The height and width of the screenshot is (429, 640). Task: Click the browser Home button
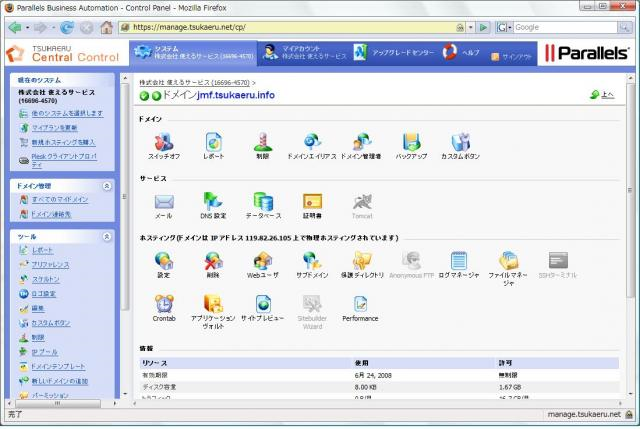pos(107,27)
